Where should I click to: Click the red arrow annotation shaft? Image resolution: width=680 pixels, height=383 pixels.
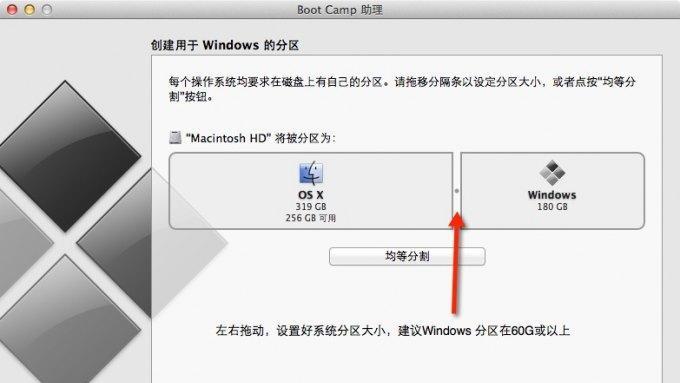point(456,269)
